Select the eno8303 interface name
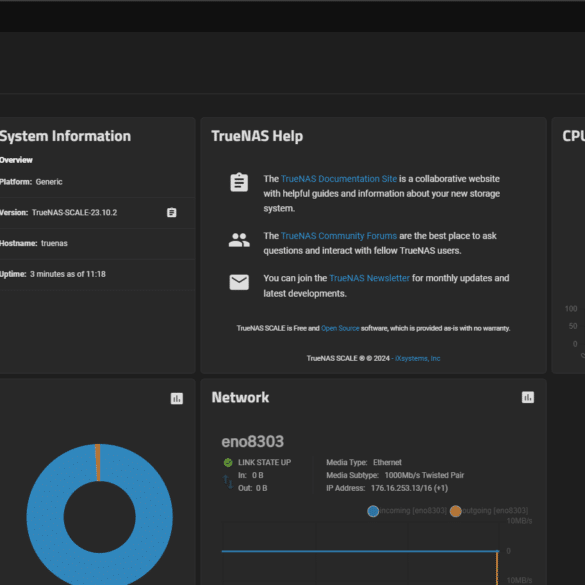 (253, 442)
